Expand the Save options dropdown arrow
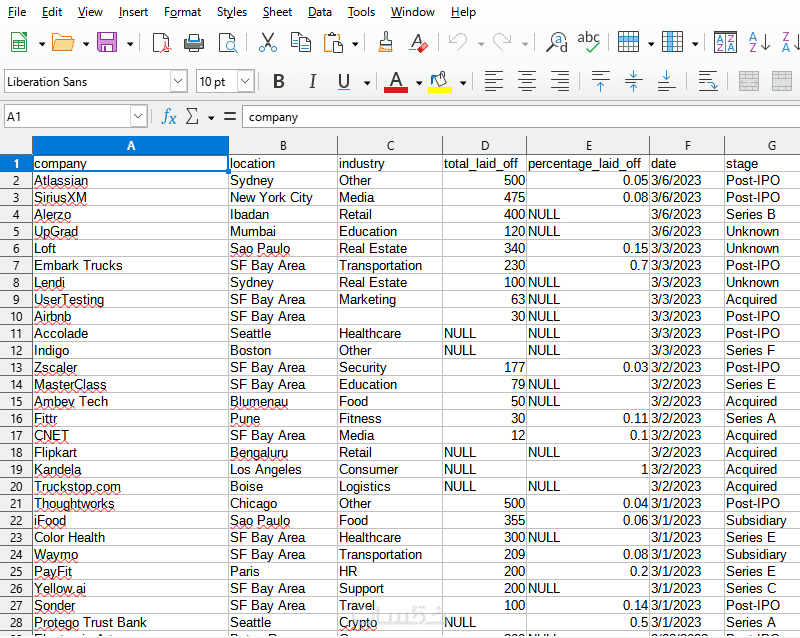Viewport: 800px width, 638px height. (x=130, y=44)
